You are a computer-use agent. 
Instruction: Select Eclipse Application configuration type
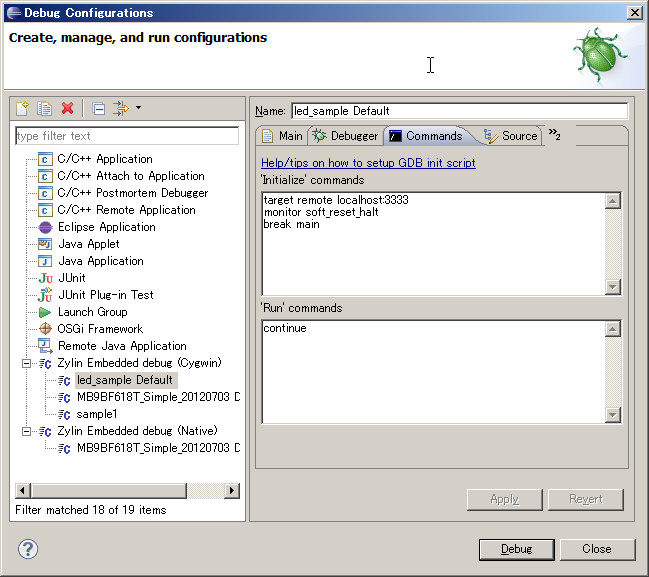pyautogui.click(x=107, y=227)
